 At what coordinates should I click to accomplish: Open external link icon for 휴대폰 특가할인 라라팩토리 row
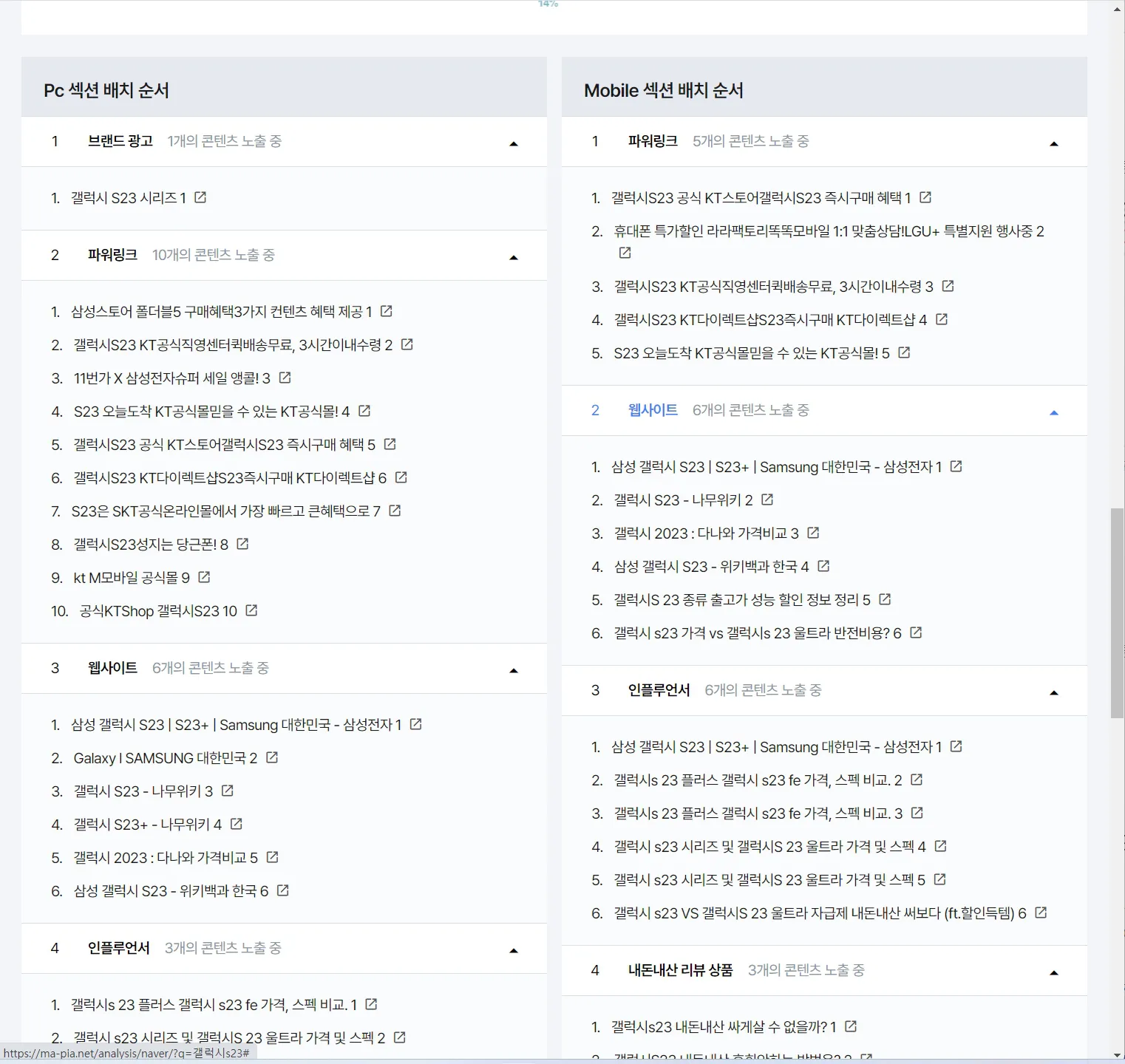[x=625, y=253]
